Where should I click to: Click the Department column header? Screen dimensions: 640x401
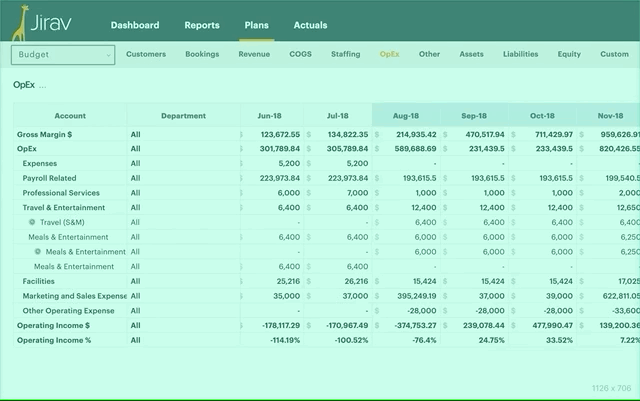coord(183,116)
